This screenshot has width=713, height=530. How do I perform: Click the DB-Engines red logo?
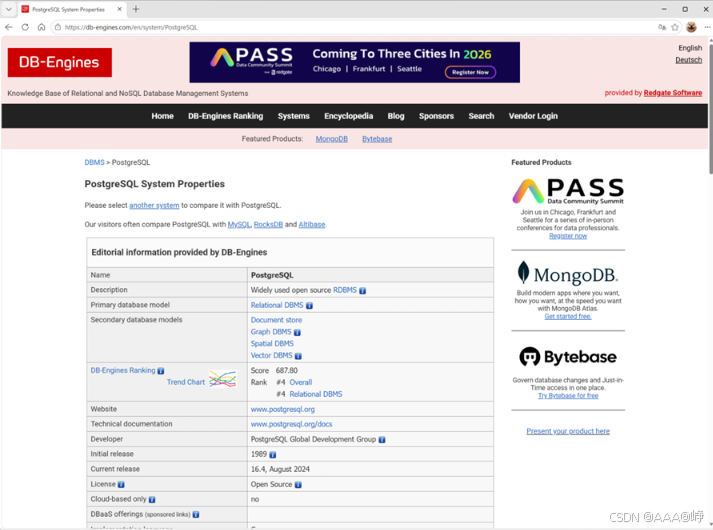click(60, 62)
